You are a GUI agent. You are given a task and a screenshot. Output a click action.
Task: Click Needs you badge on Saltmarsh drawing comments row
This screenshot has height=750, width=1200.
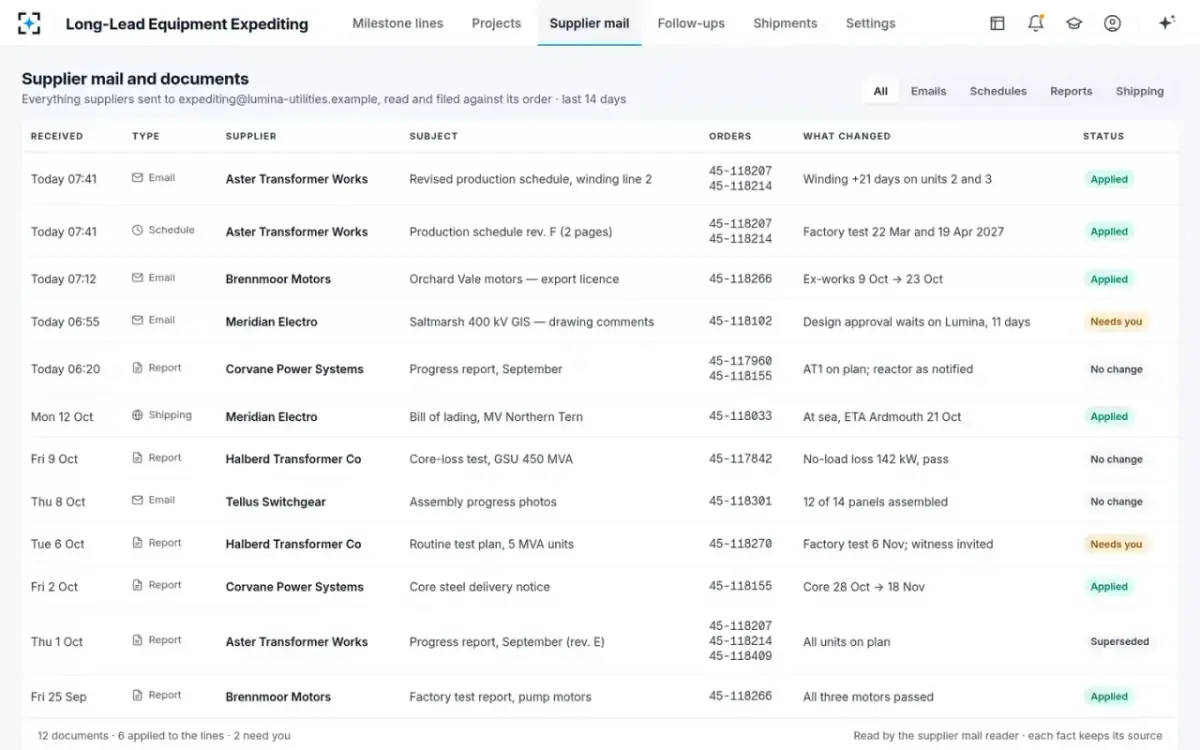tap(1116, 322)
